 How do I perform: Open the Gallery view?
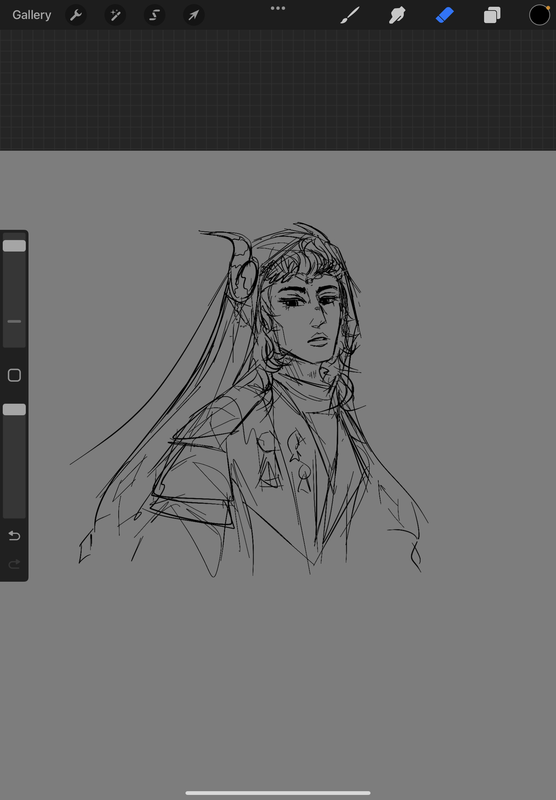click(x=32, y=15)
